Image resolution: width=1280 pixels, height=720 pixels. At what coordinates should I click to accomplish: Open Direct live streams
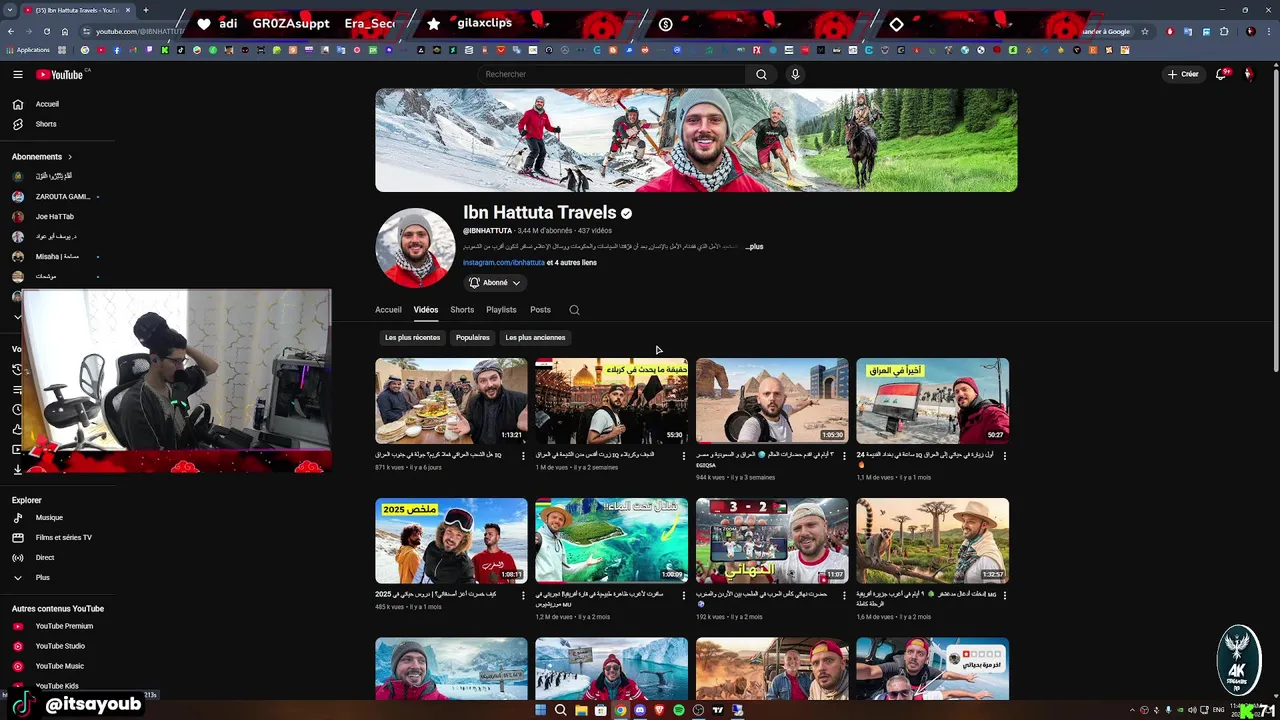45,558
